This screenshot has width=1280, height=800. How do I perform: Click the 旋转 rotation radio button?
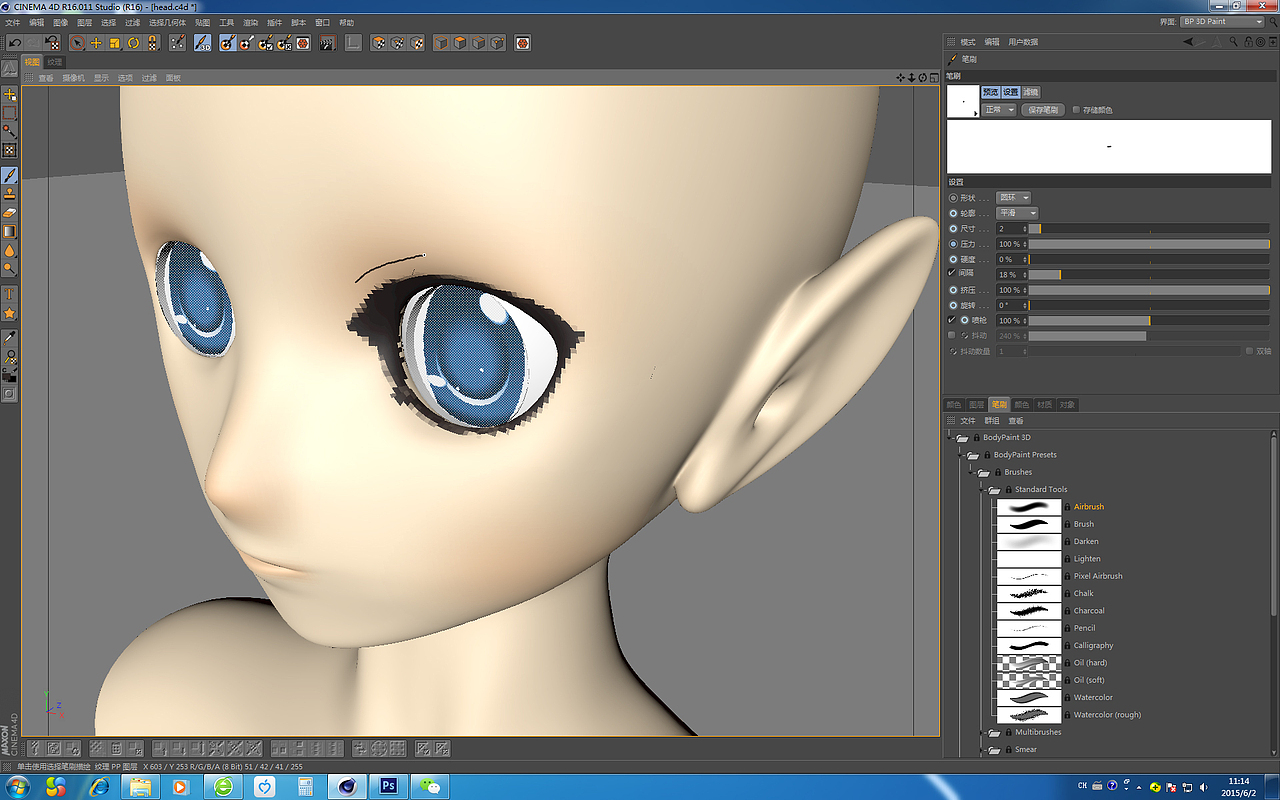[x=953, y=305]
